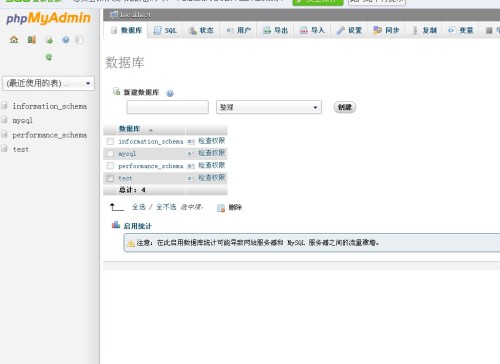Open the 用户 tab
Viewport: 500px width, 364px height.
click(x=238, y=31)
